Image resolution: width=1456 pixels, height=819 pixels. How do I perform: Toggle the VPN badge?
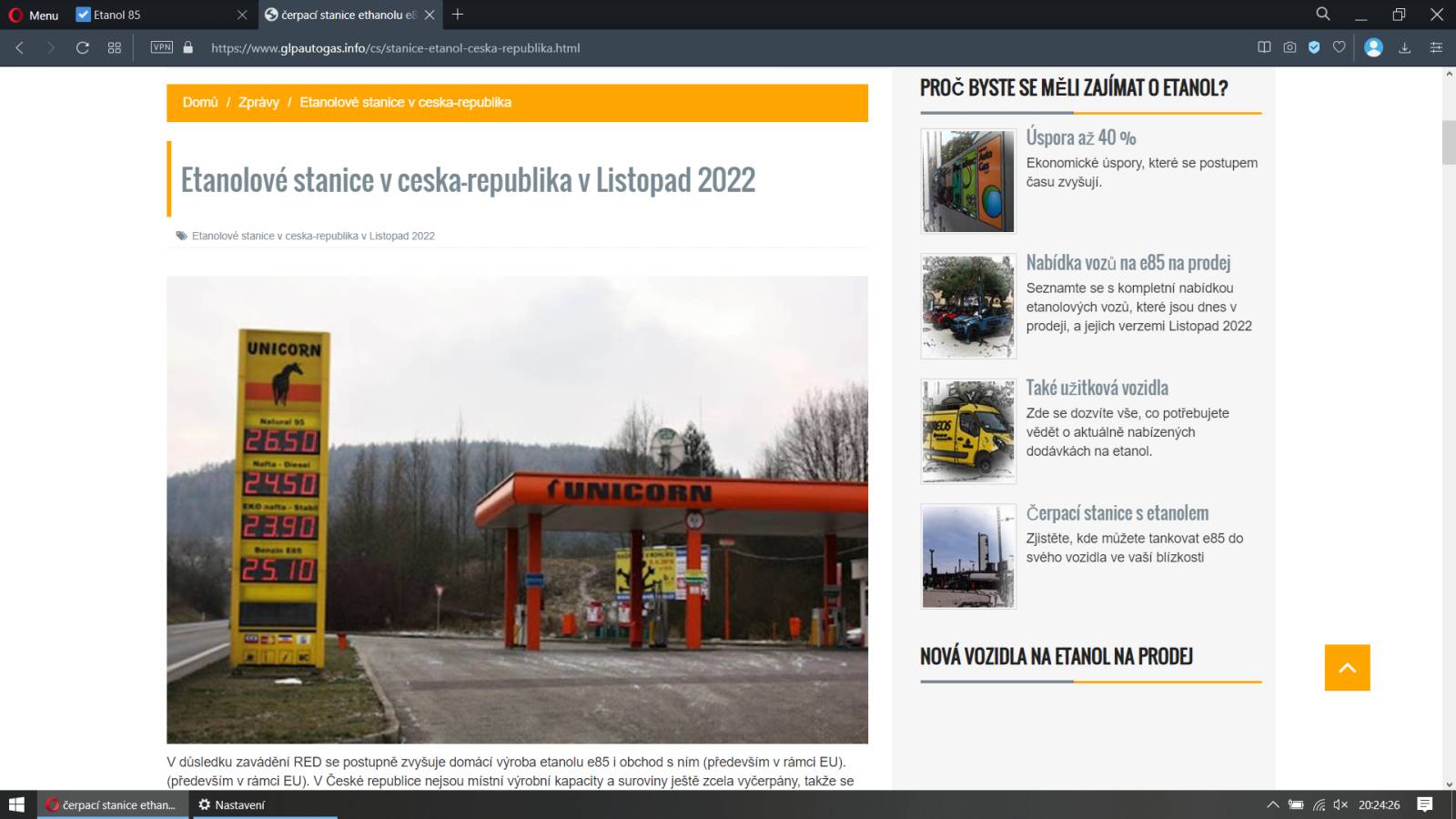click(x=161, y=47)
